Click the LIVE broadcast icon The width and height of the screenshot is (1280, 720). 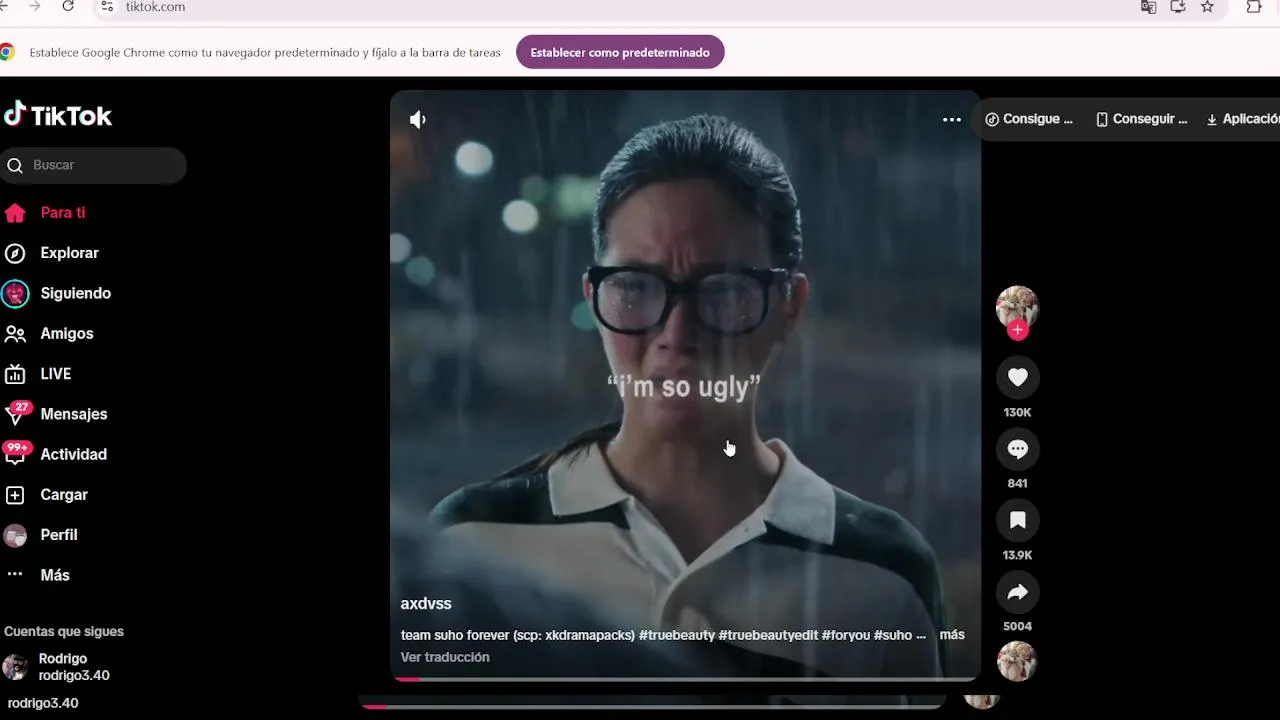[15, 374]
